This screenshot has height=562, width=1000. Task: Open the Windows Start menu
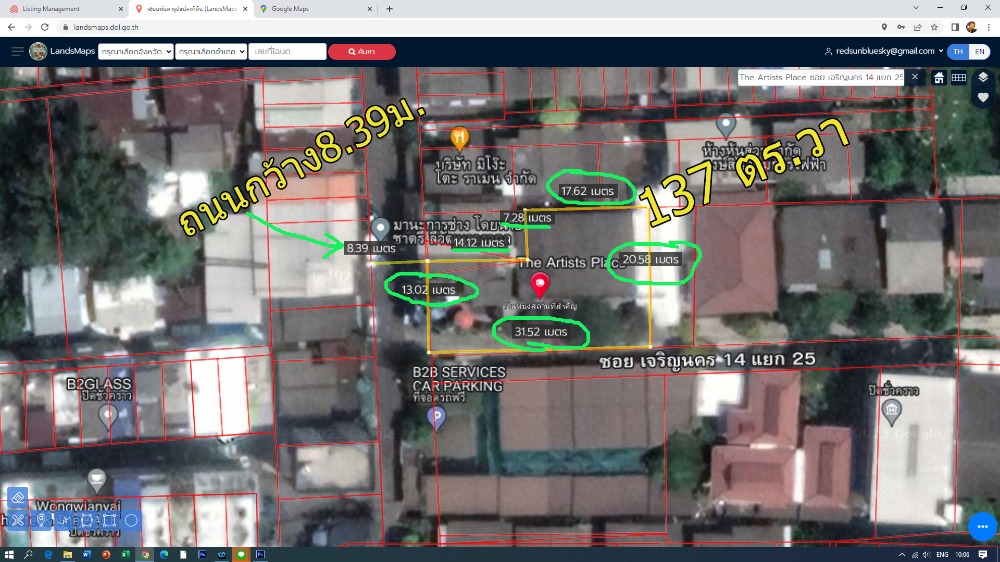click(9, 554)
